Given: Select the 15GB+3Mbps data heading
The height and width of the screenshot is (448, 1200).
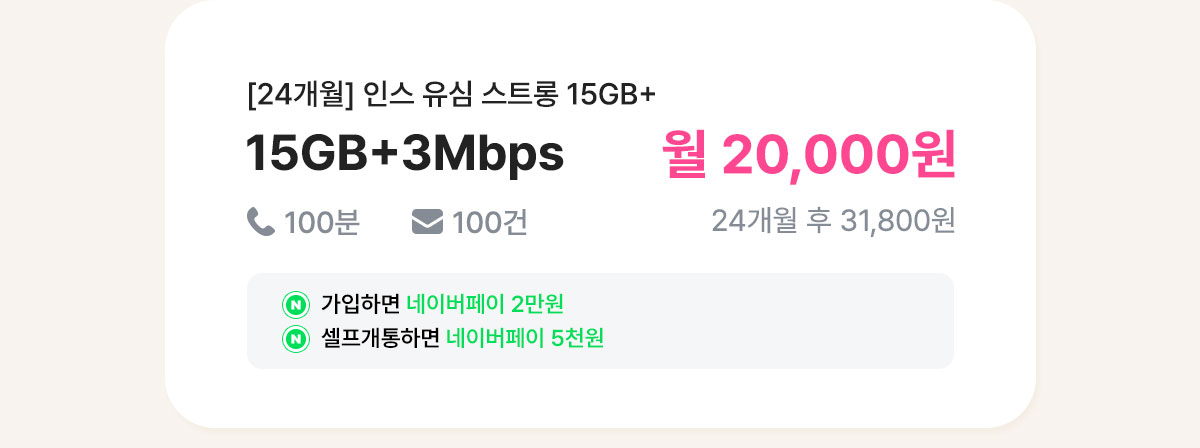Looking at the screenshot, I should pyautogui.click(x=405, y=153).
